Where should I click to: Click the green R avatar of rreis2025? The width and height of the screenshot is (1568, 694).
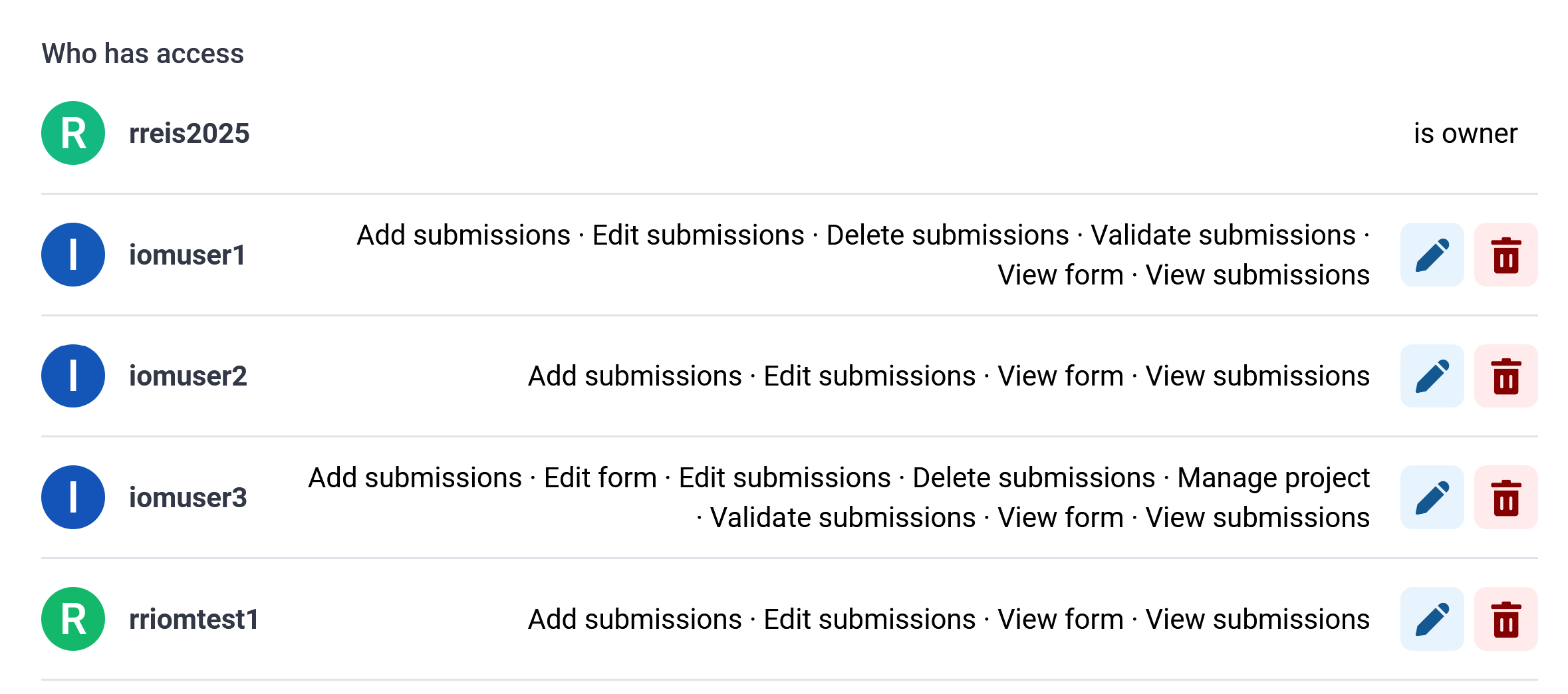pyautogui.click(x=73, y=133)
